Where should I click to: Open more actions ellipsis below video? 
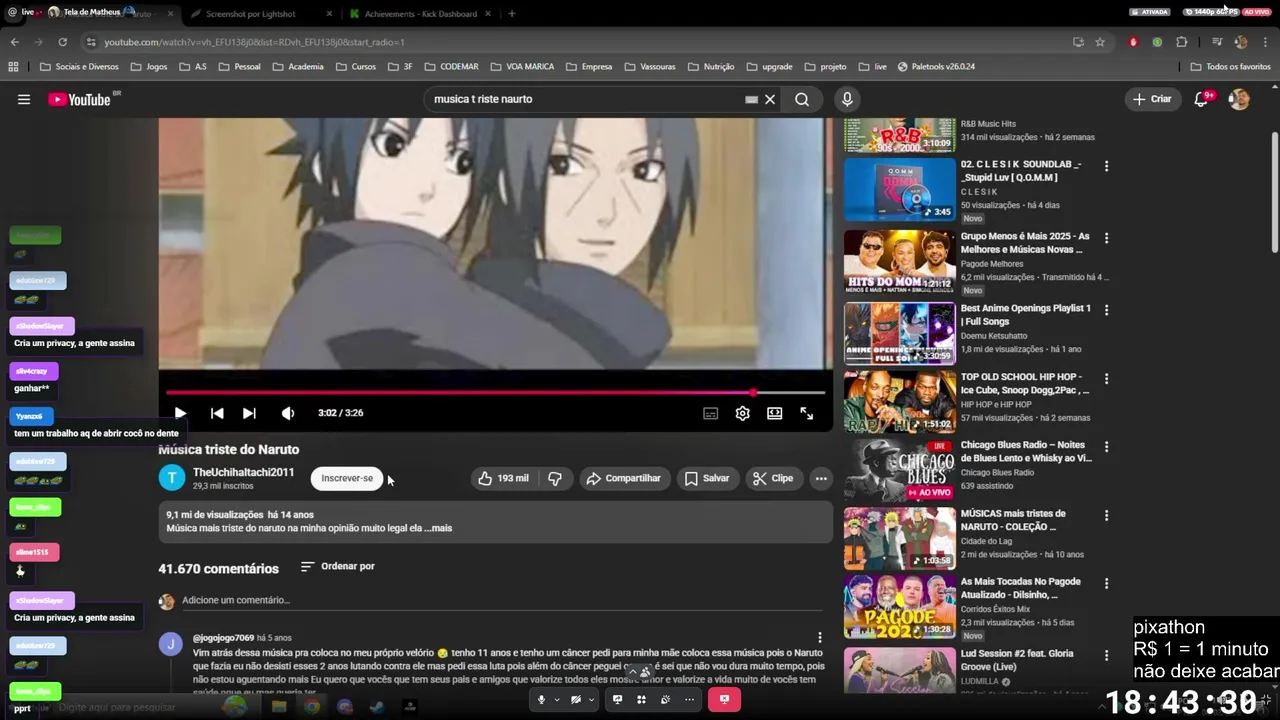(x=821, y=478)
